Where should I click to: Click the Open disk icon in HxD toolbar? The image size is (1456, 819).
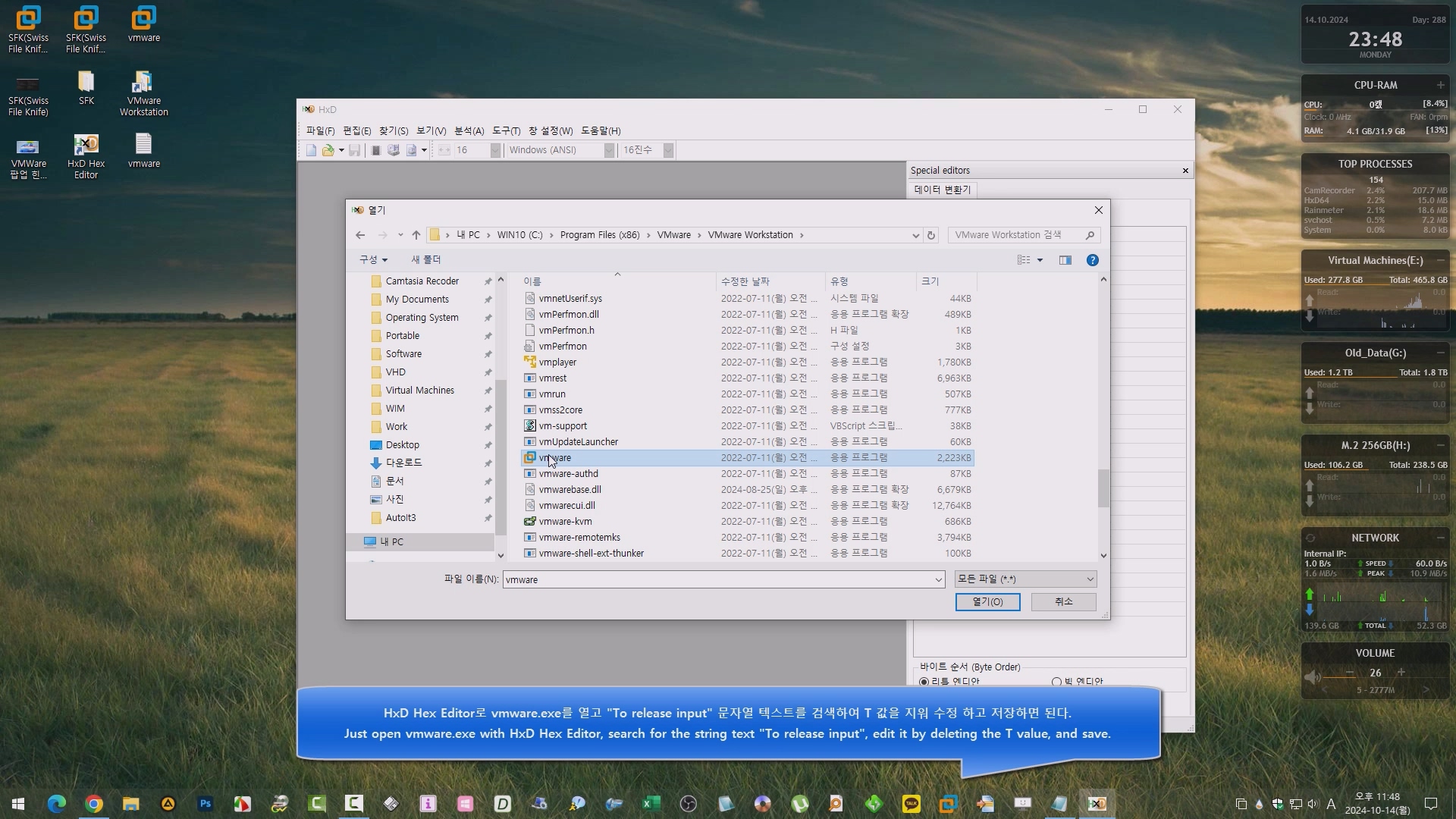tap(393, 150)
